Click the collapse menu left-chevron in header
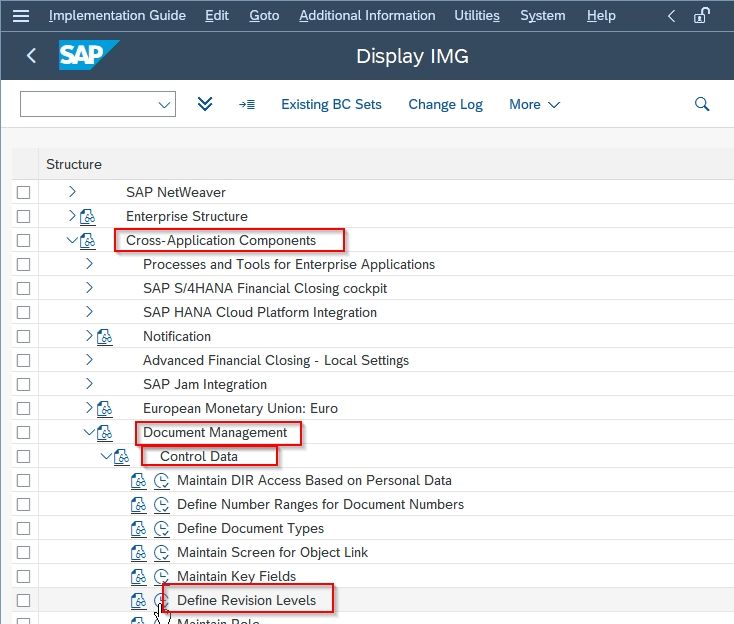This screenshot has height=624, width=734. pos(671,16)
